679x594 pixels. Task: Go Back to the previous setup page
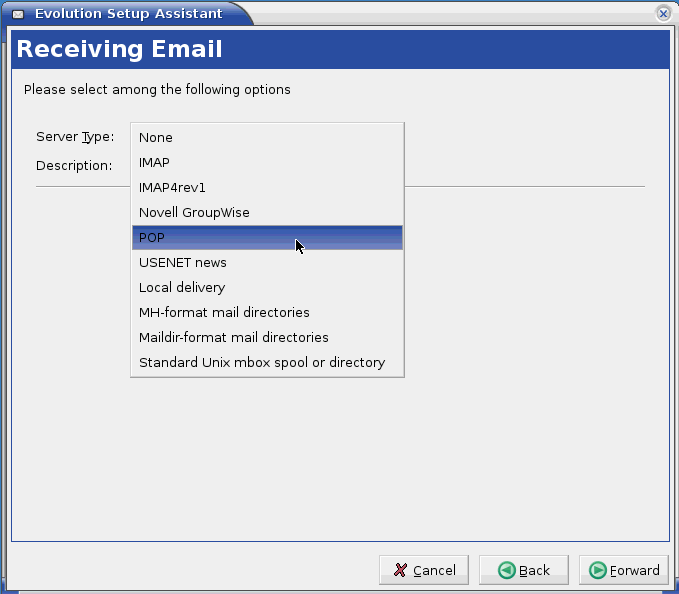[523, 570]
